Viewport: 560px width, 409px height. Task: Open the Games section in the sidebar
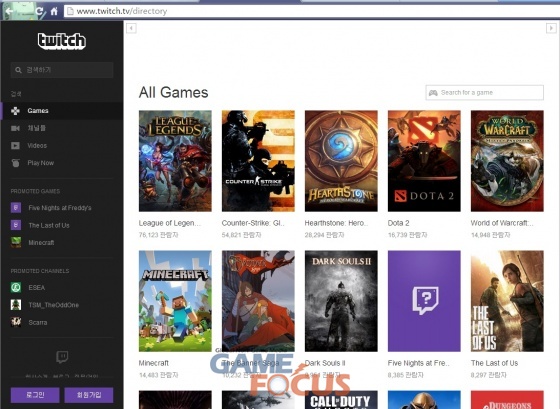point(62,111)
